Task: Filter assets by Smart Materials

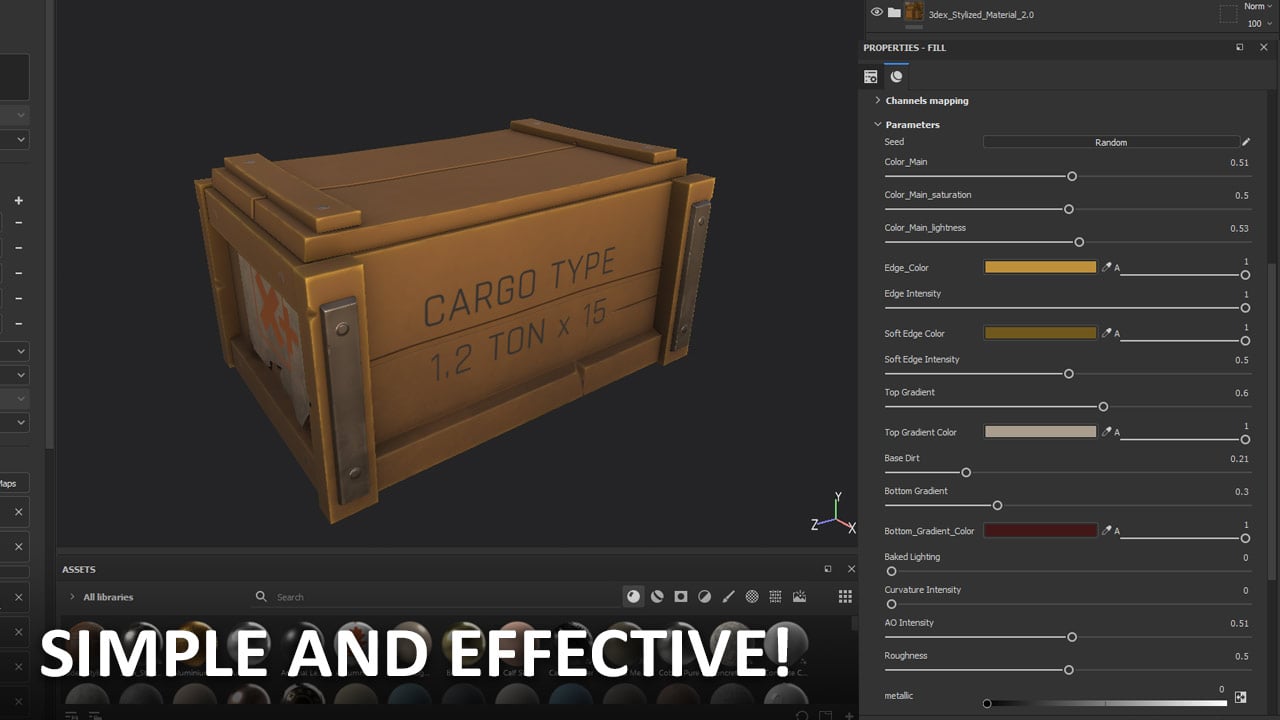Action: (657, 596)
